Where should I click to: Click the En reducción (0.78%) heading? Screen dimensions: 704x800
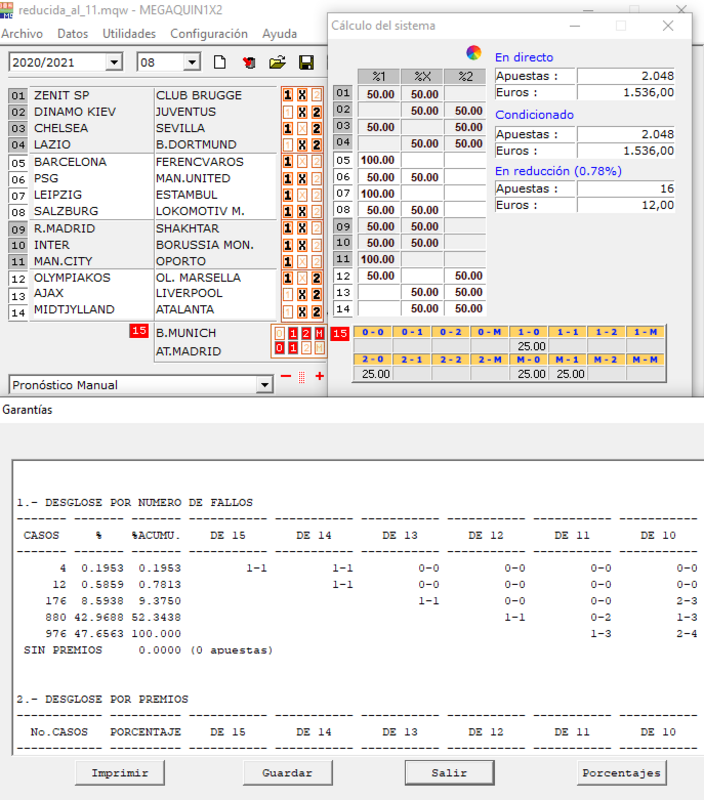(x=558, y=171)
